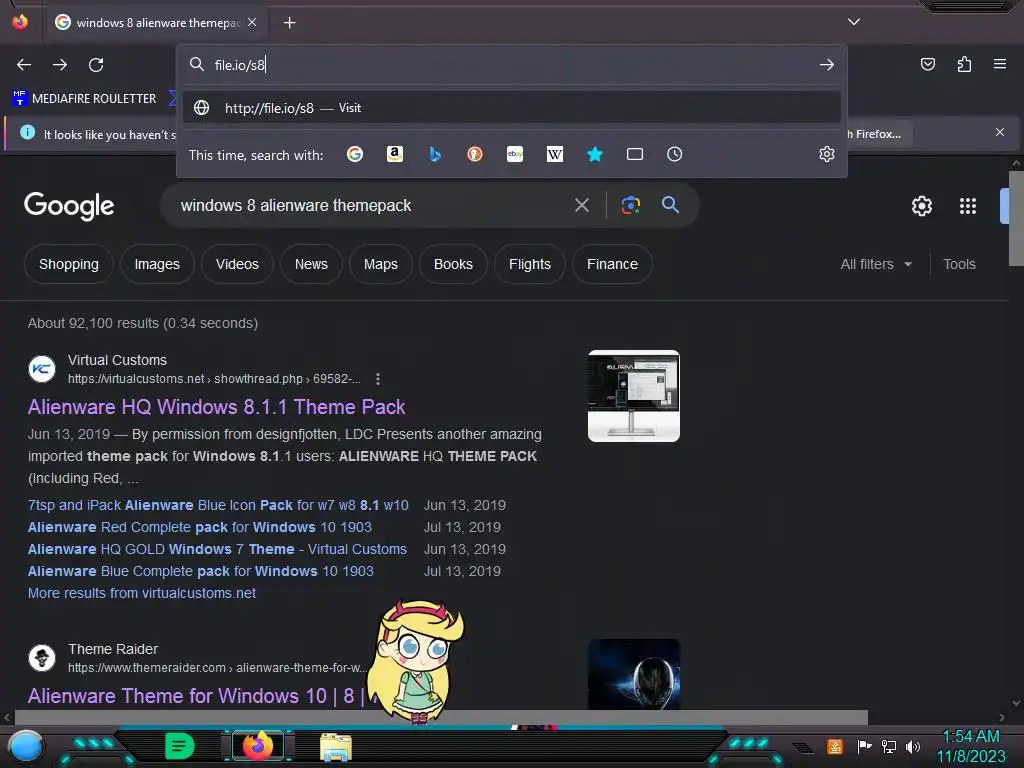The height and width of the screenshot is (768, 1024).
Task: Open the Google apps grid
Action: coord(968,206)
